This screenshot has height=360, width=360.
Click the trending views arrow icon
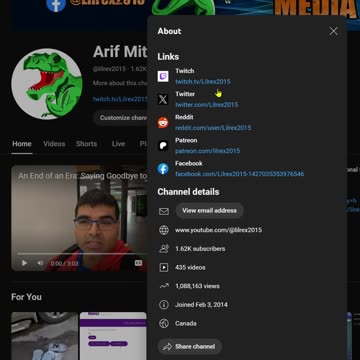pos(164,286)
